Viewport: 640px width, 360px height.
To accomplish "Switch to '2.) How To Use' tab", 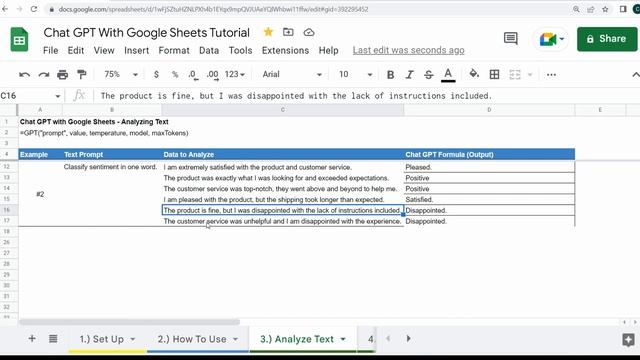I will point(192,339).
